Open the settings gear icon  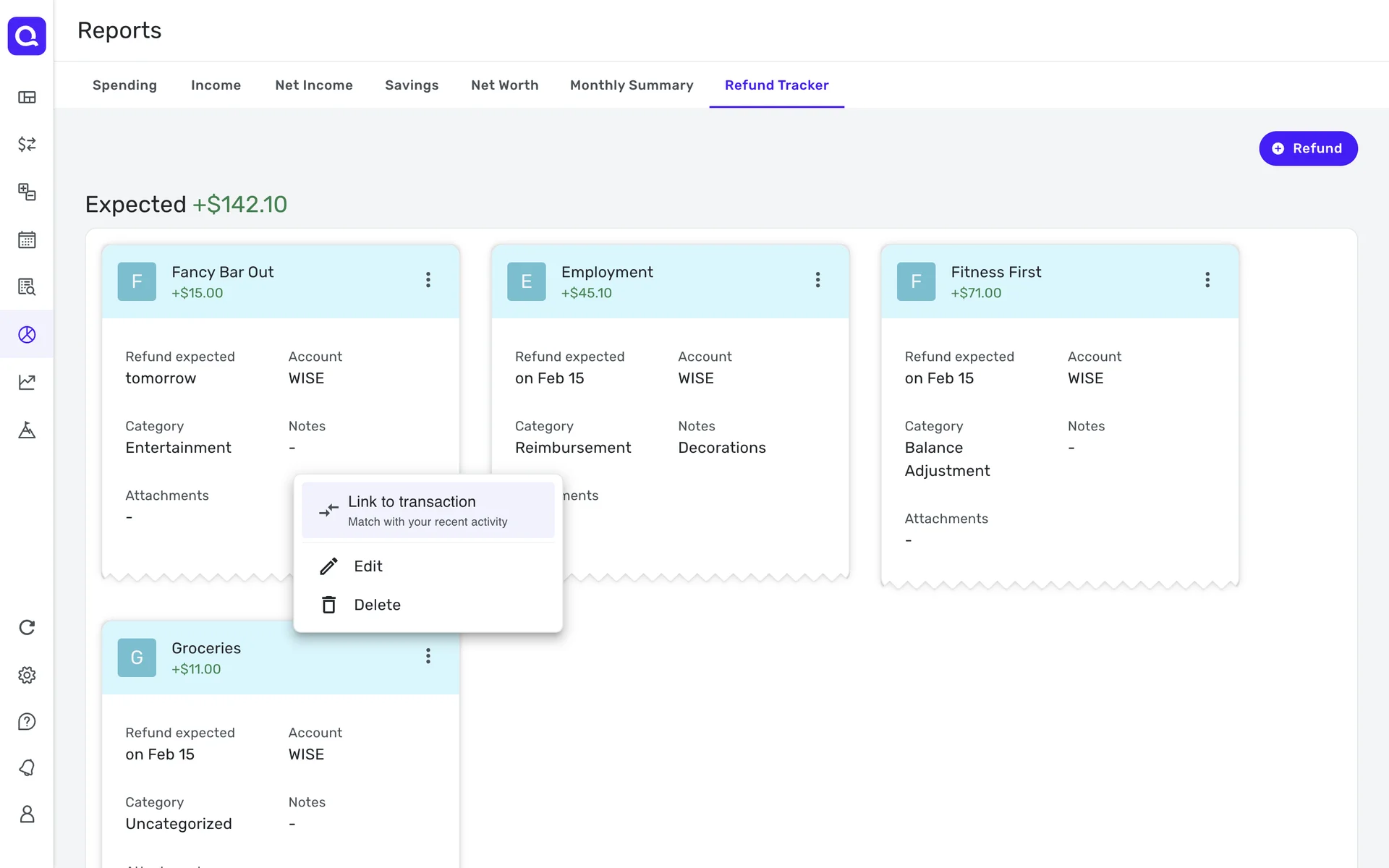(x=27, y=675)
